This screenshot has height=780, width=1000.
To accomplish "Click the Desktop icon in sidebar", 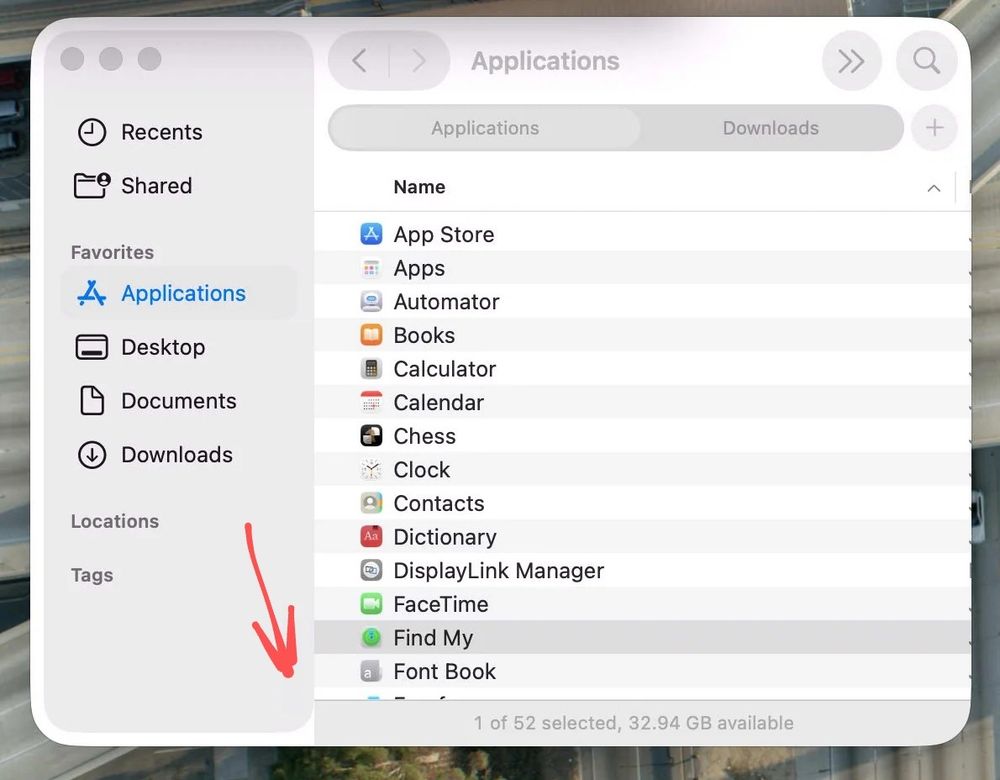I will [x=92, y=347].
